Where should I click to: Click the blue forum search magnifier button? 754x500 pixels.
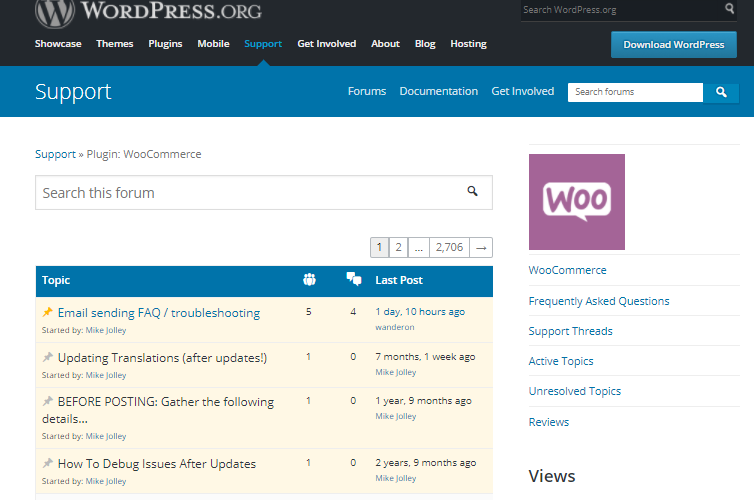pos(721,92)
